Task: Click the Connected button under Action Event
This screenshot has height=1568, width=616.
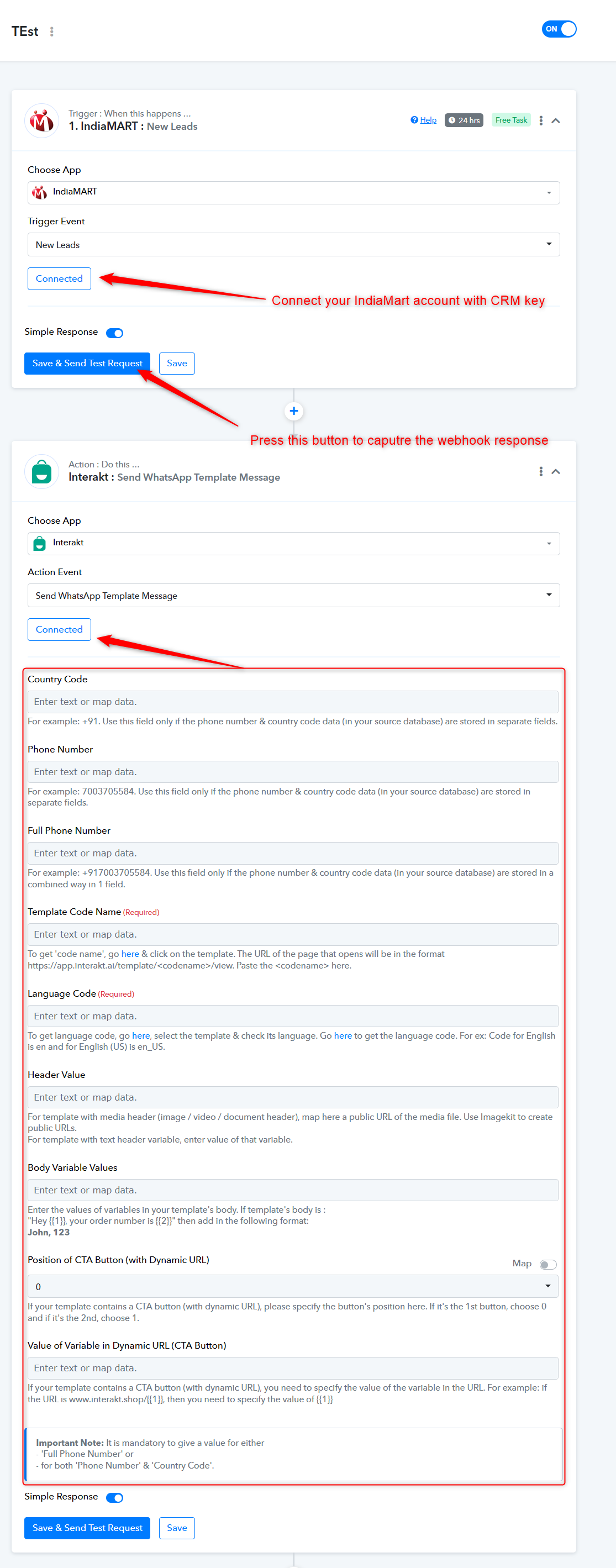Action: click(x=59, y=630)
